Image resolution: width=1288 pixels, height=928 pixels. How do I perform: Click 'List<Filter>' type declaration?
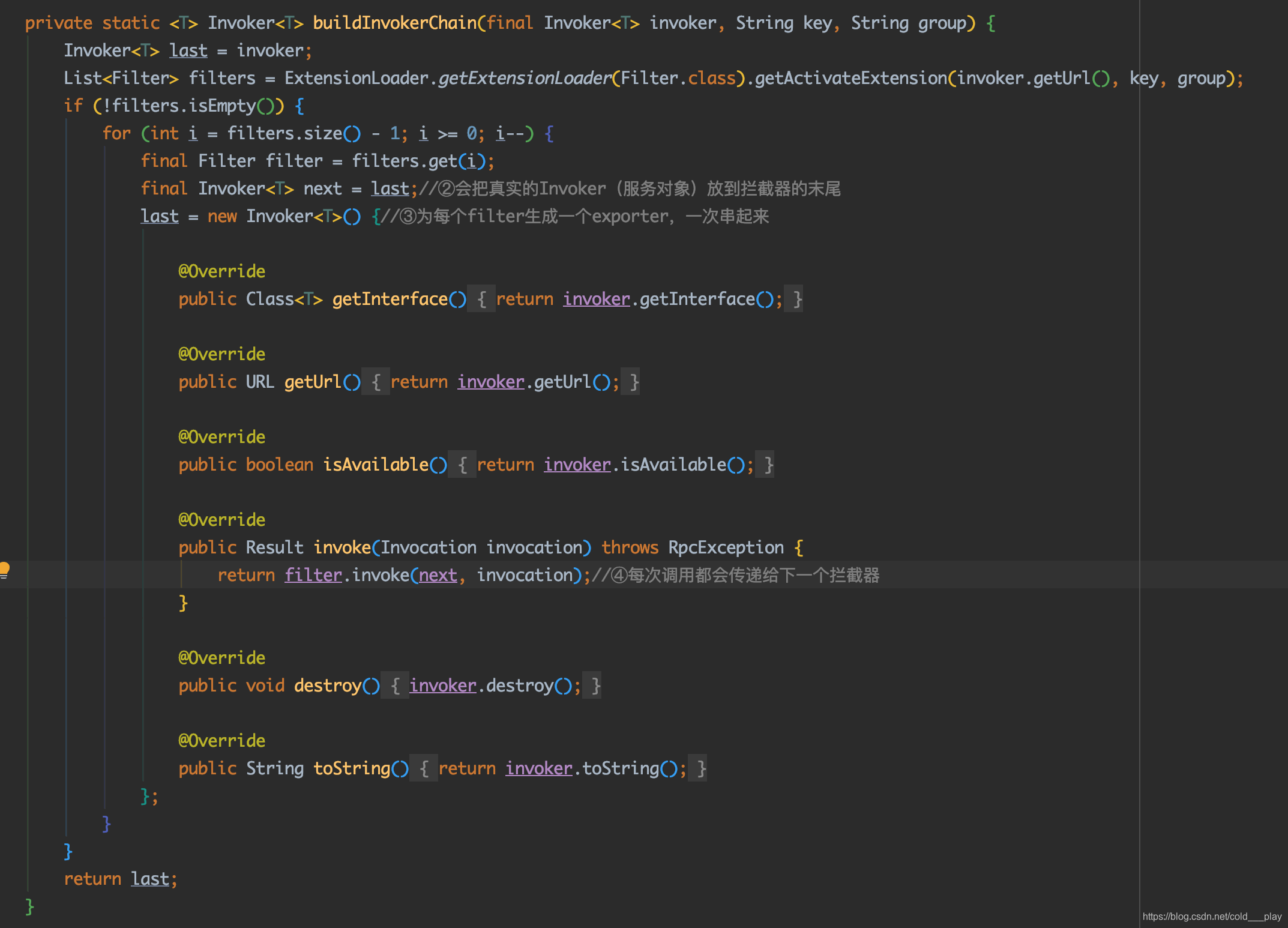click(x=121, y=78)
